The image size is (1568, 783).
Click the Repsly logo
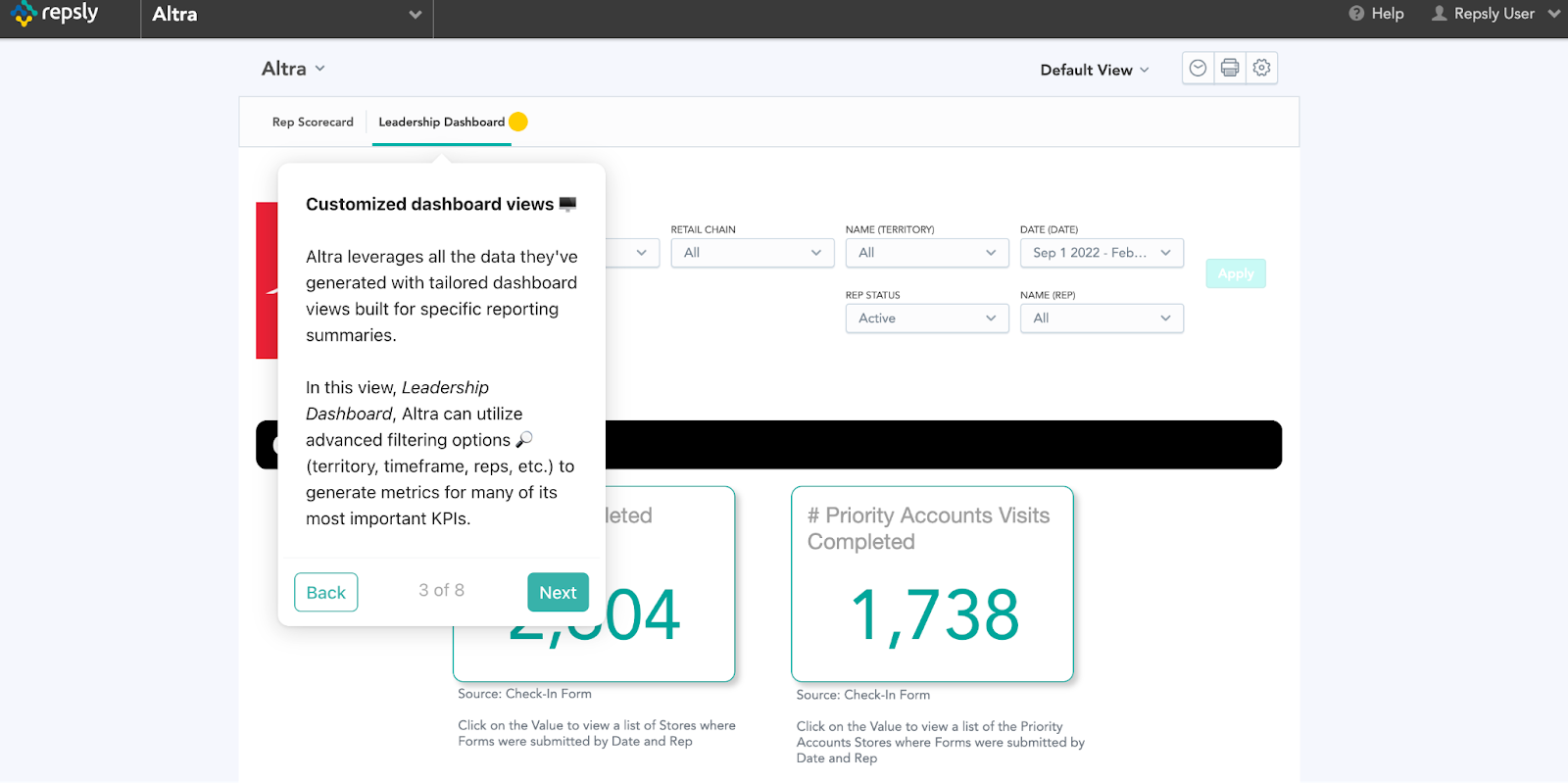pyautogui.click(x=55, y=14)
